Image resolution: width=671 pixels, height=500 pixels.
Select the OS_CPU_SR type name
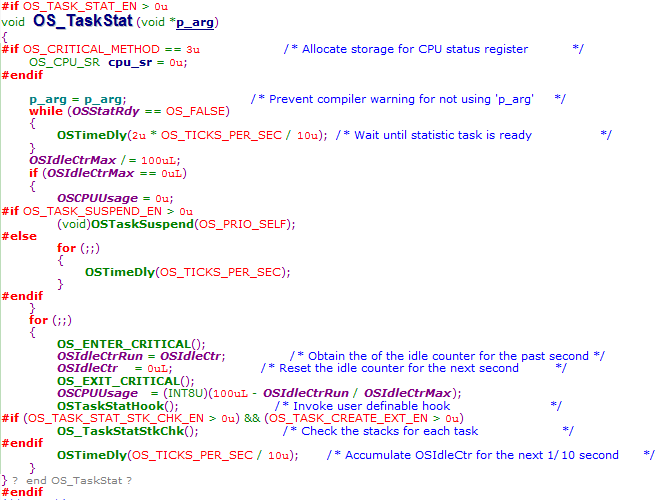click(64, 62)
